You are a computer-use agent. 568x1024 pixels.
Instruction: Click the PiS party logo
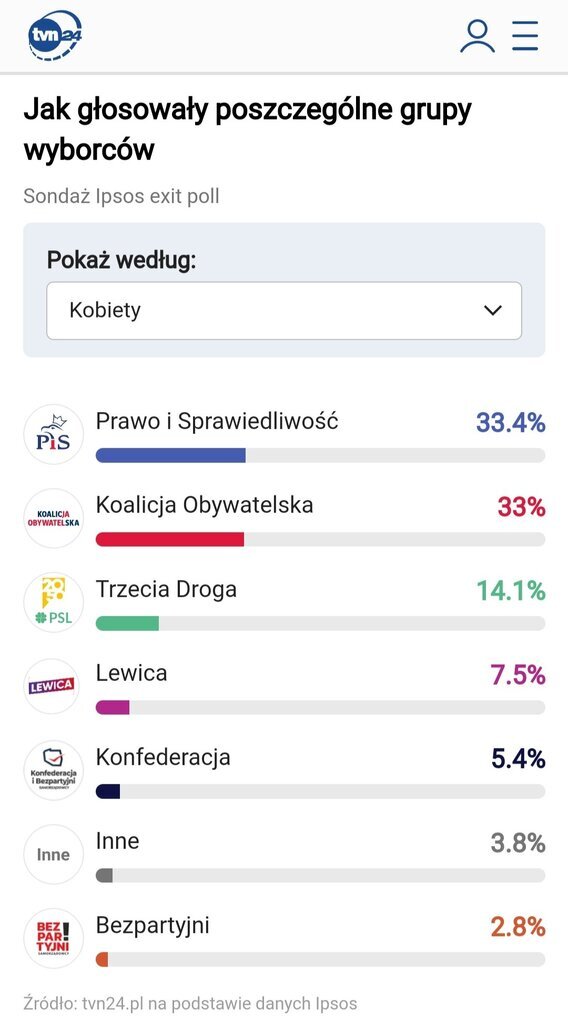[x=54, y=434]
